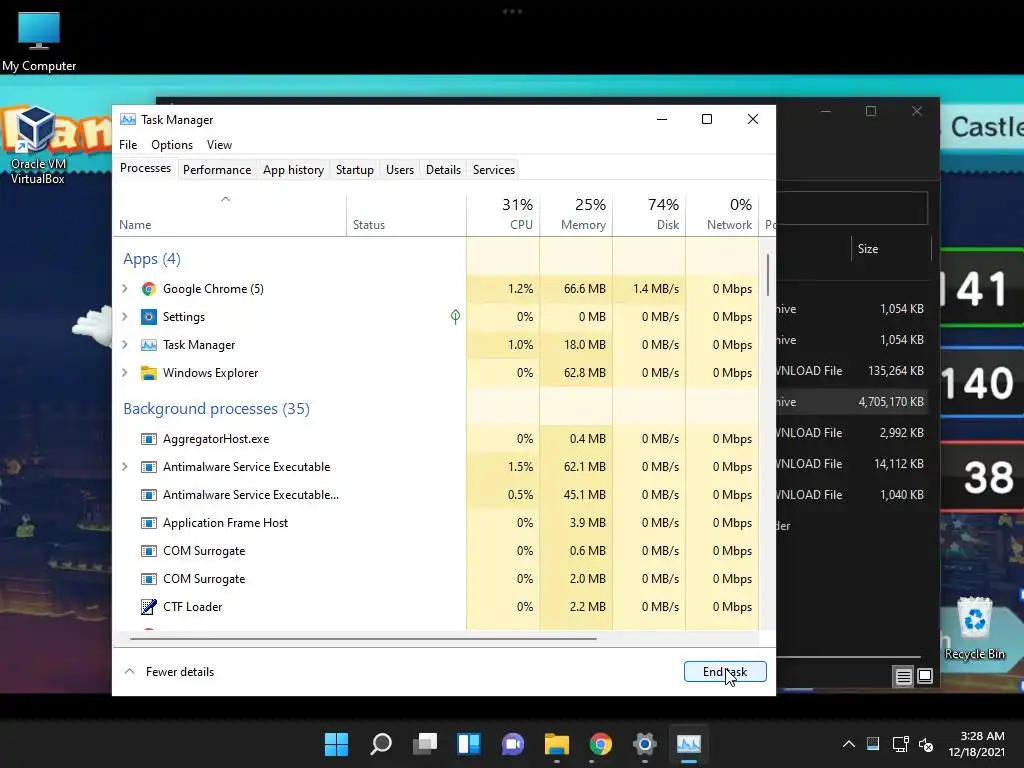
Task: Click the CTF Loader icon
Action: click(149, 607)
